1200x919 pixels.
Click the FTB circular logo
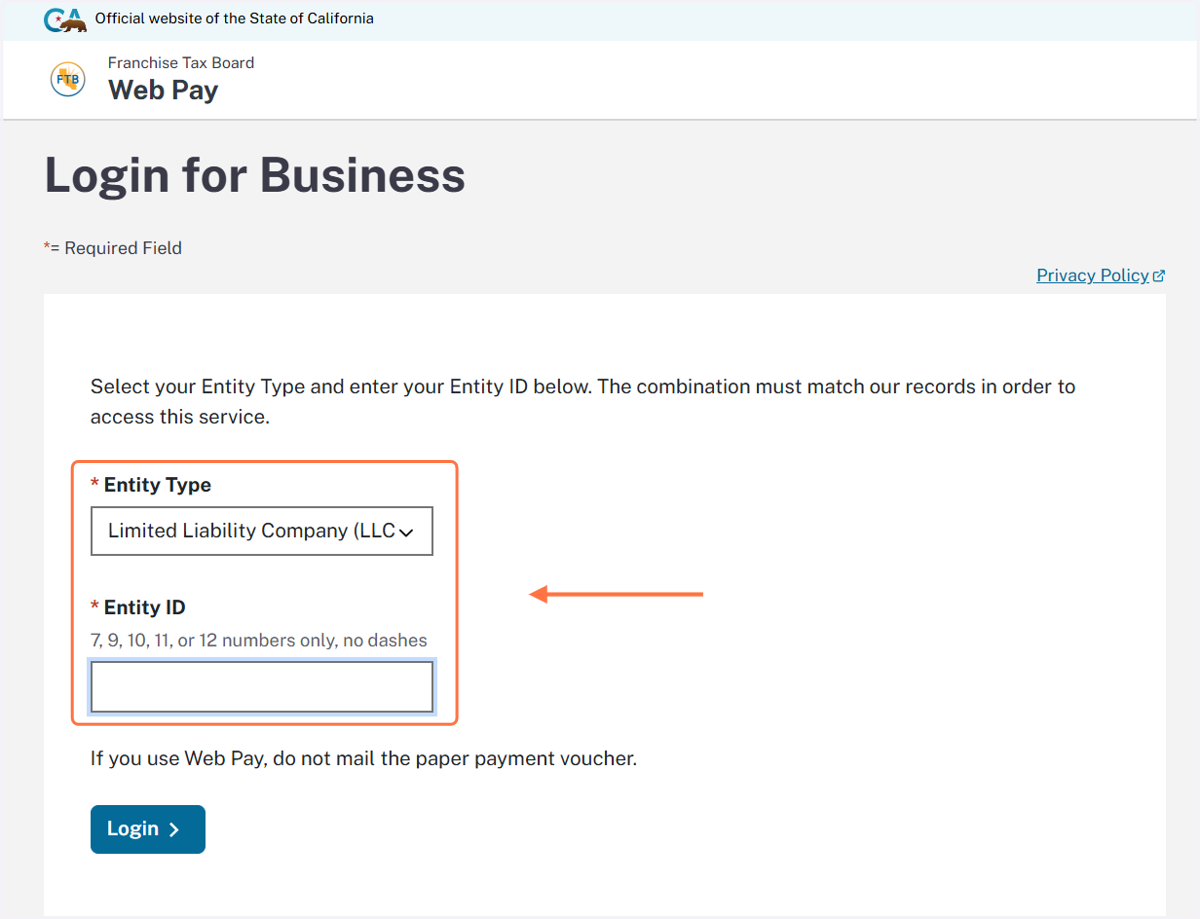point(68,79)
